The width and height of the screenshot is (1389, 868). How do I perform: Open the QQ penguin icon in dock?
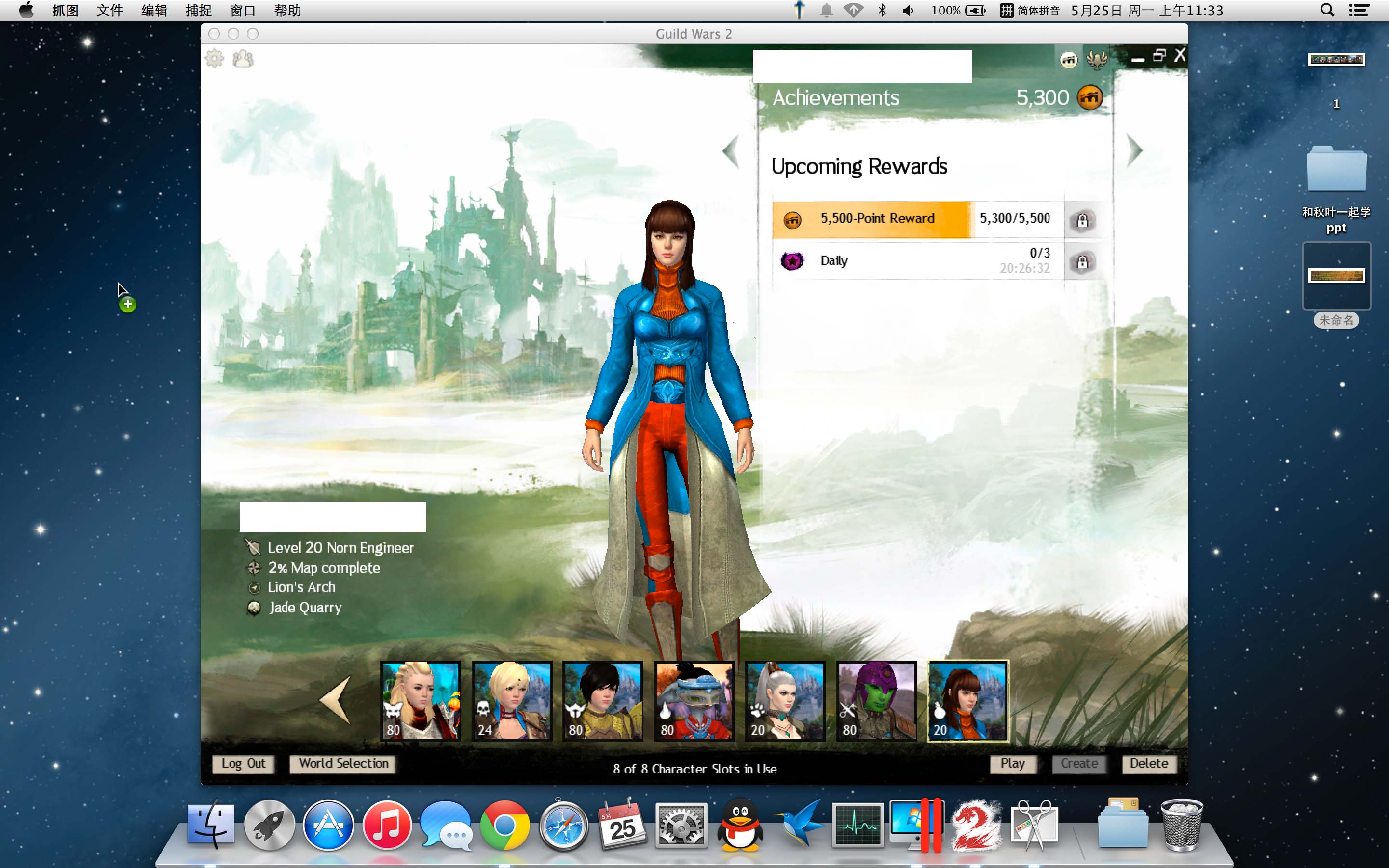click(740, 826)
